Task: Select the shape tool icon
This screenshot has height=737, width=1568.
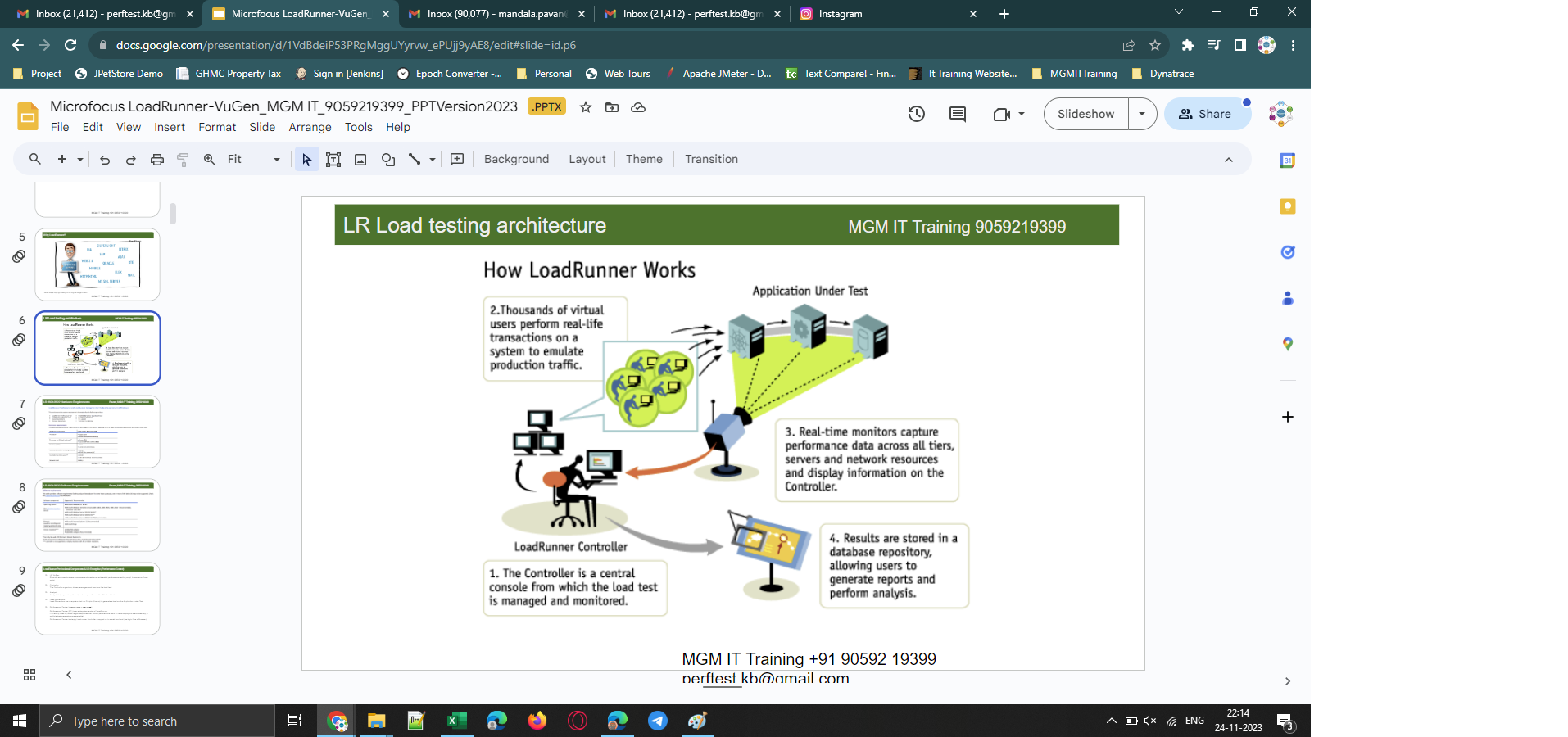Action: click(388, 160)
